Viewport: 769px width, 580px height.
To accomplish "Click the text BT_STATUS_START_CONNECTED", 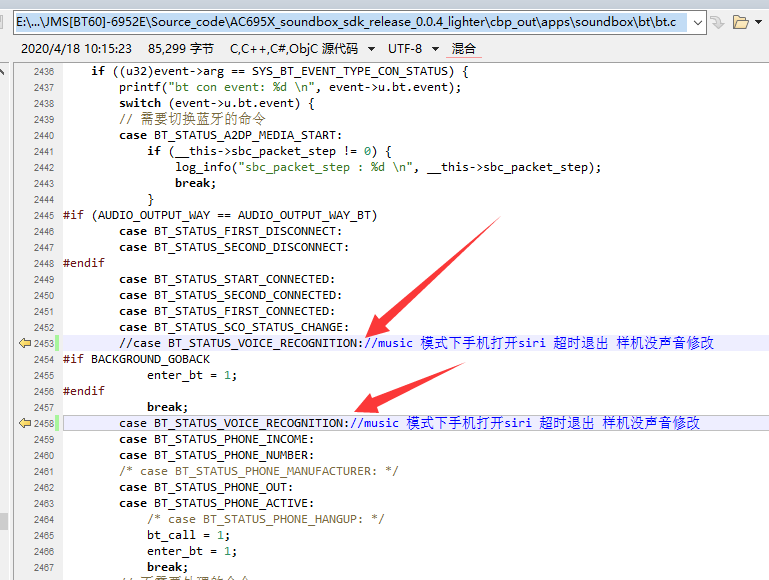I will (241, 279).
